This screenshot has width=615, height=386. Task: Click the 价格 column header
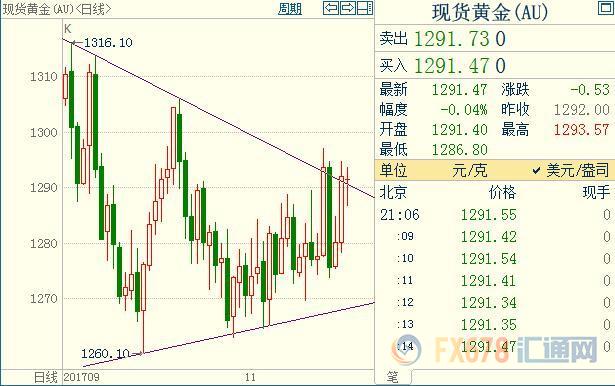[x=502, y=192]
